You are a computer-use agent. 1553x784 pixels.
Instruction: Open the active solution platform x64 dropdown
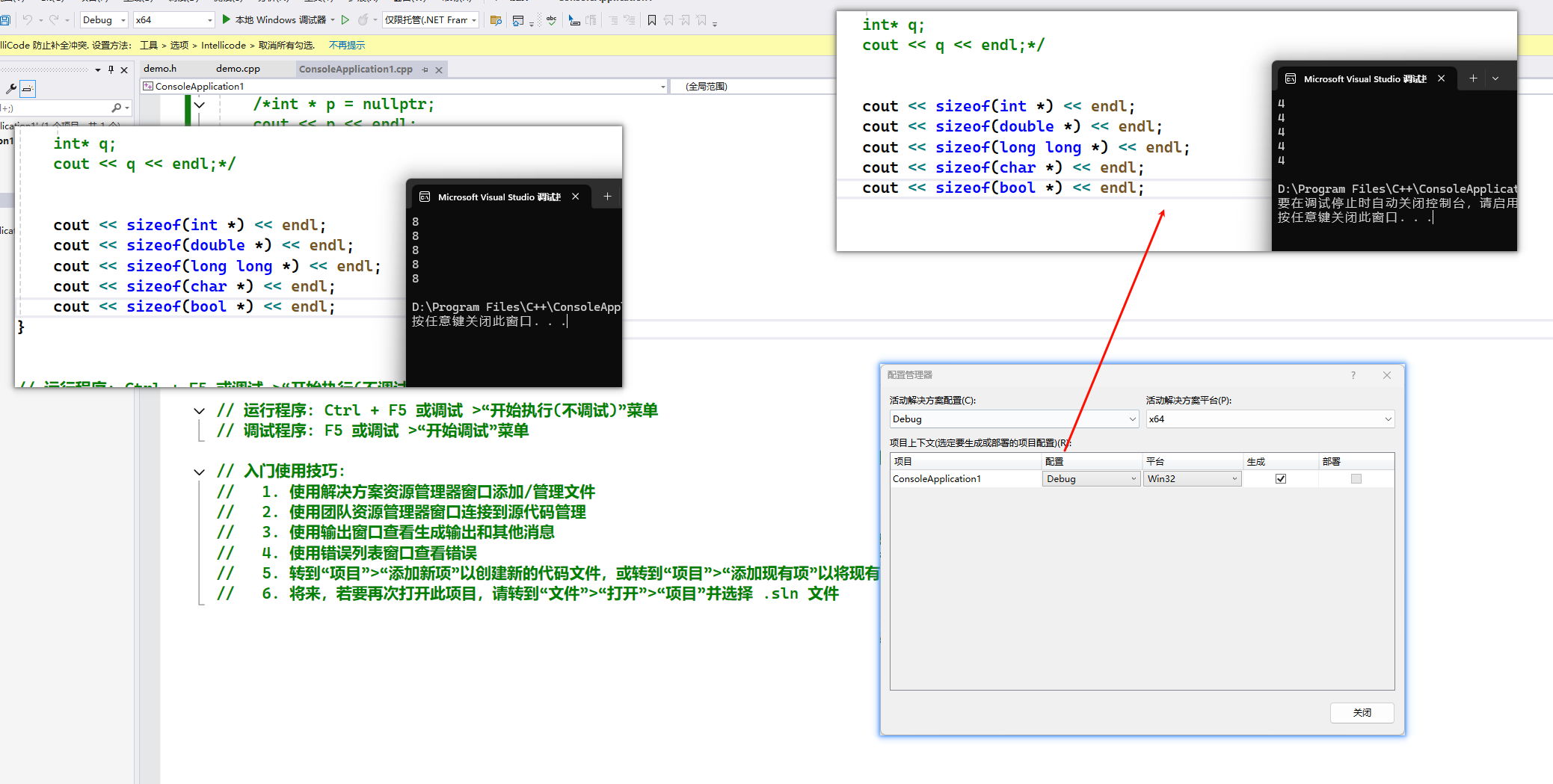tap(1270, 419)
